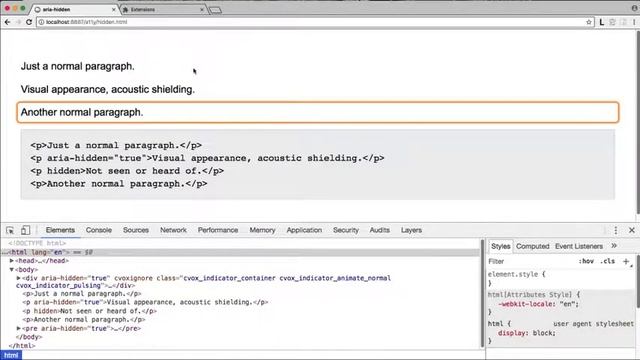Click 'Visual appearance, acoustic shielding.' paragraph on page

108,89
